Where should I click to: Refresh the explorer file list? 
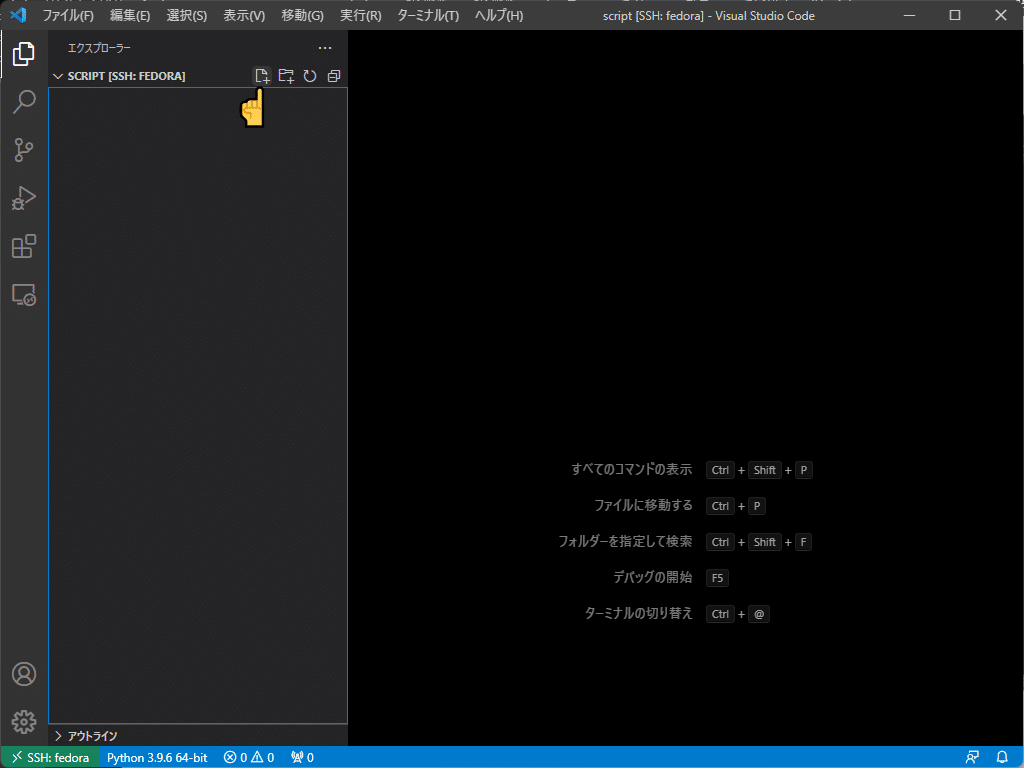[310, 76]
